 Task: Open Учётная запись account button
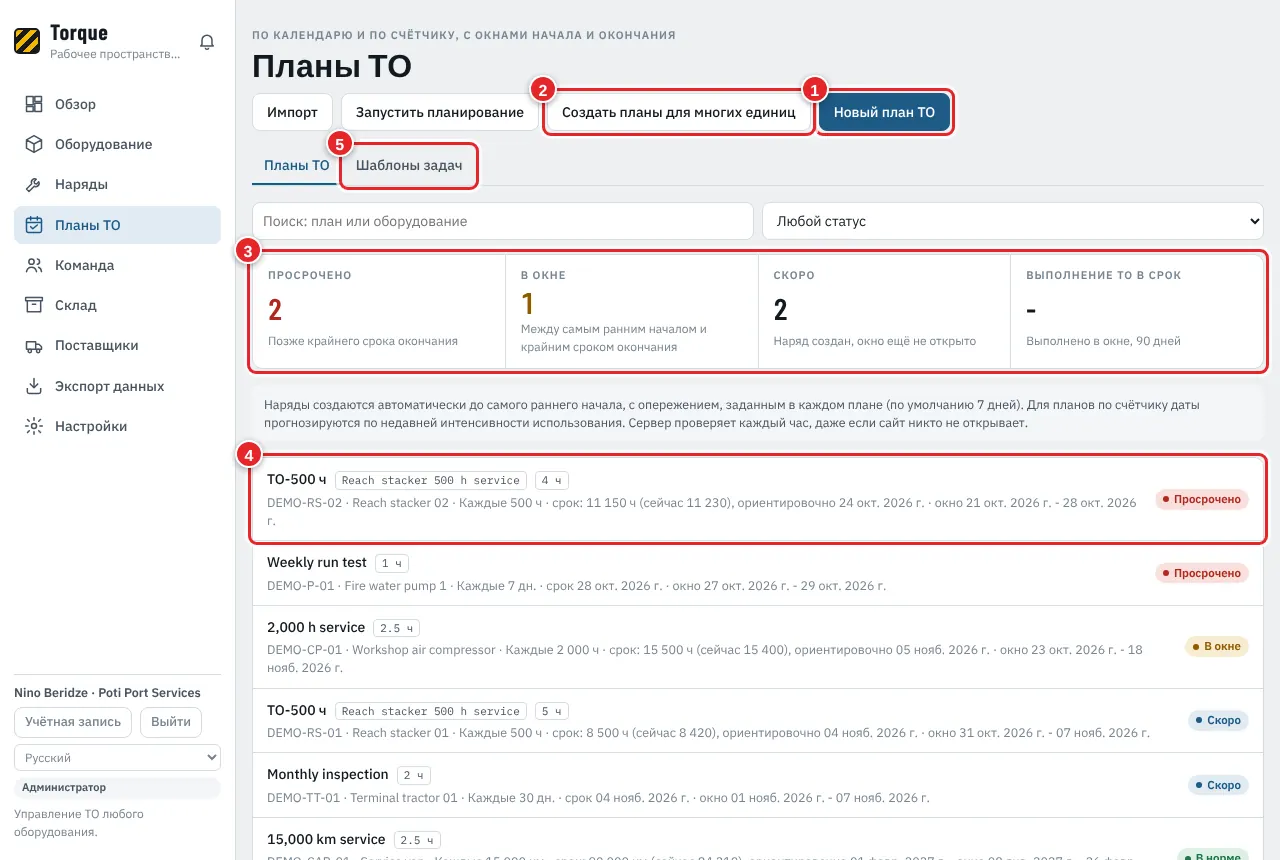click(73, 722)
